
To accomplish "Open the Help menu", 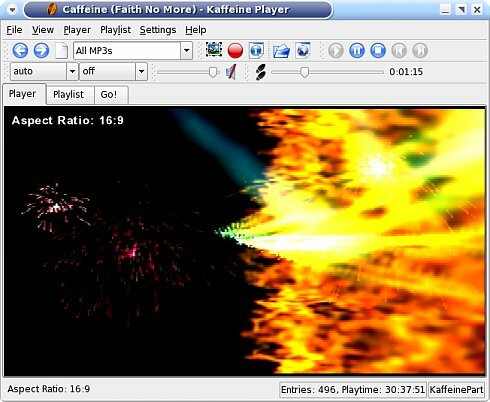I will (196, 30).
